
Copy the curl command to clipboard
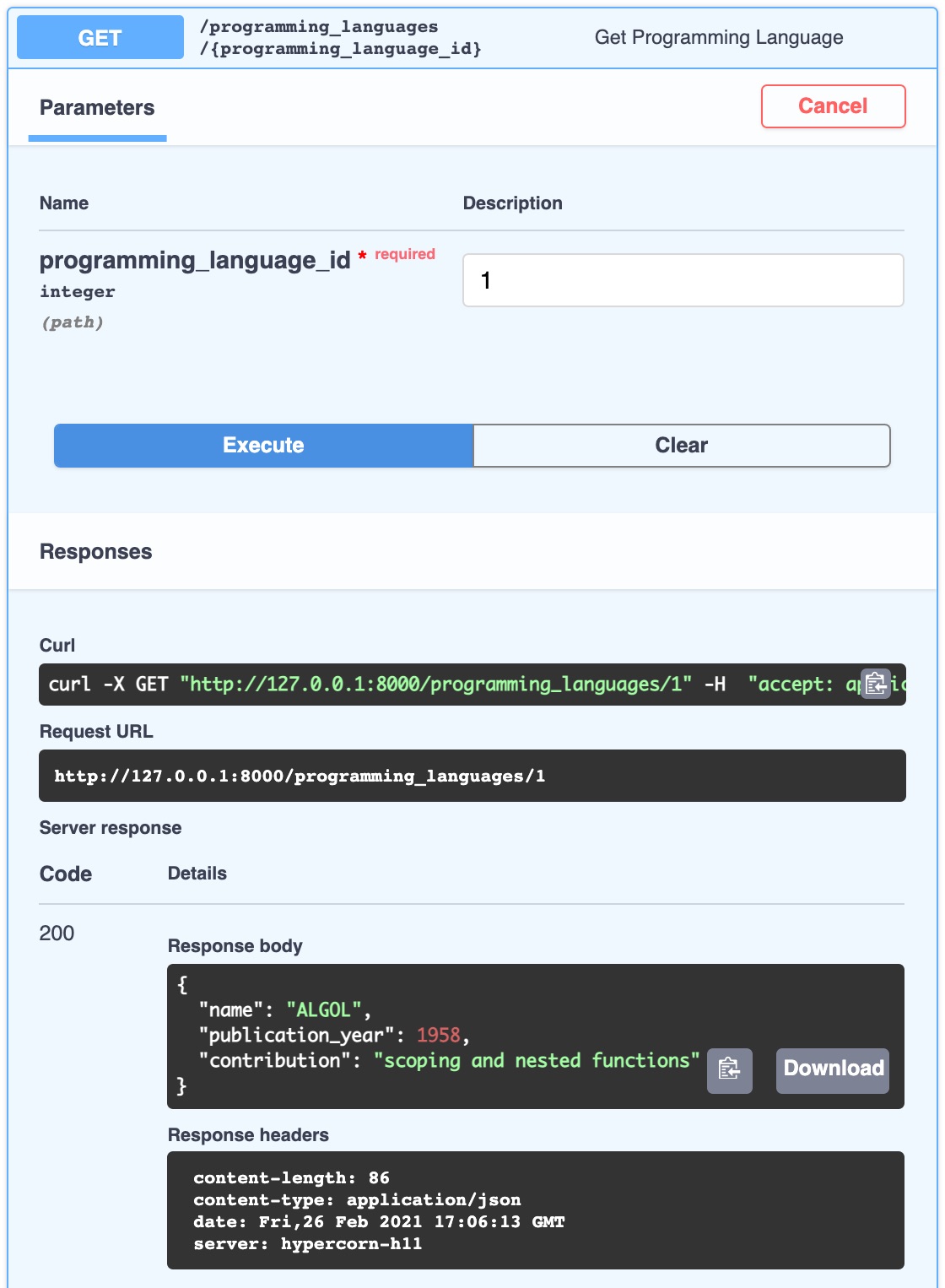click(x=876, y=684)
